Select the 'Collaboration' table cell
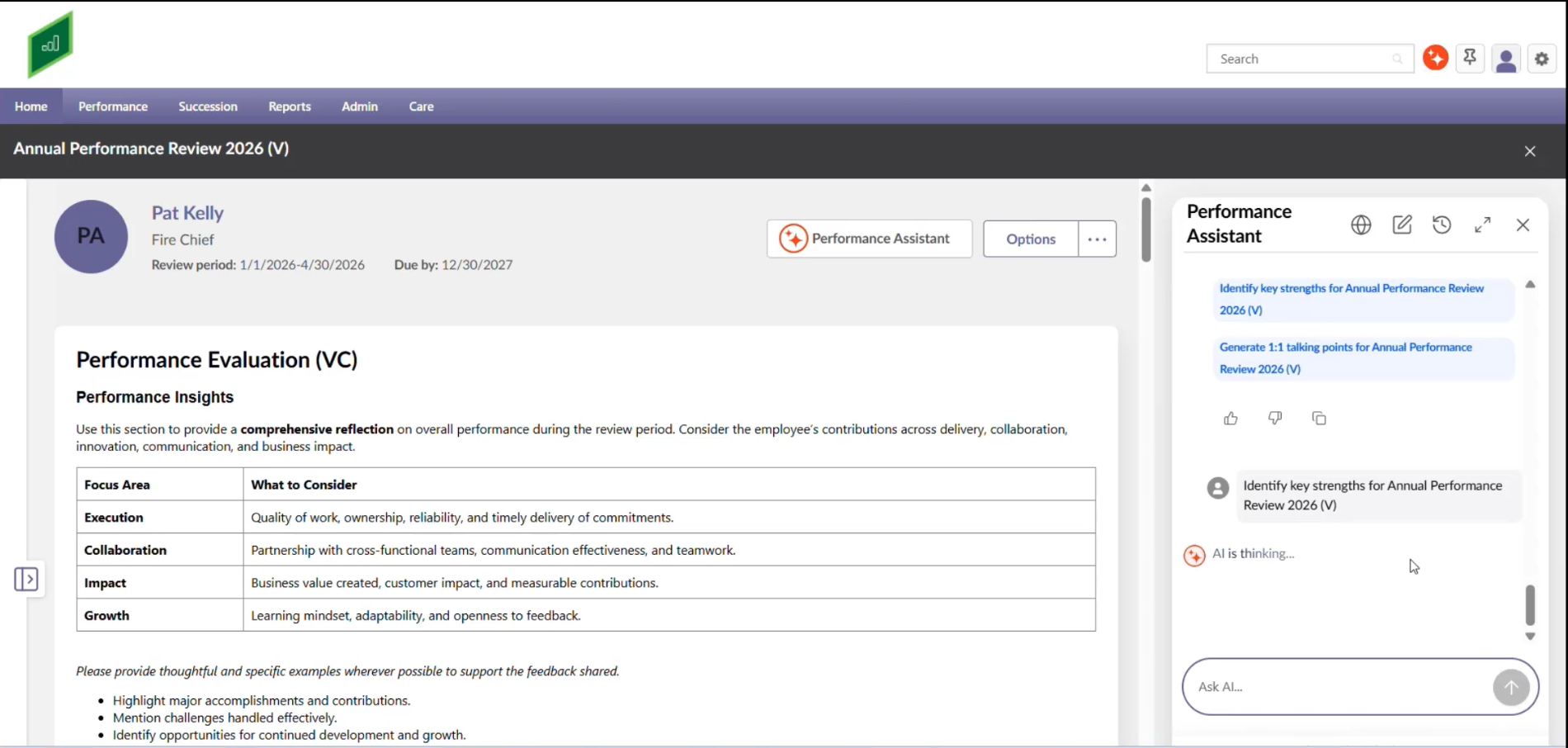Screen dimensions: 1568x748 point(160,550)
